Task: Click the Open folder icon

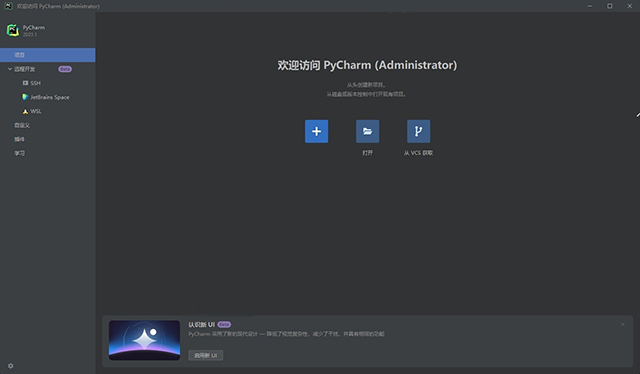Action: (367, 131)
